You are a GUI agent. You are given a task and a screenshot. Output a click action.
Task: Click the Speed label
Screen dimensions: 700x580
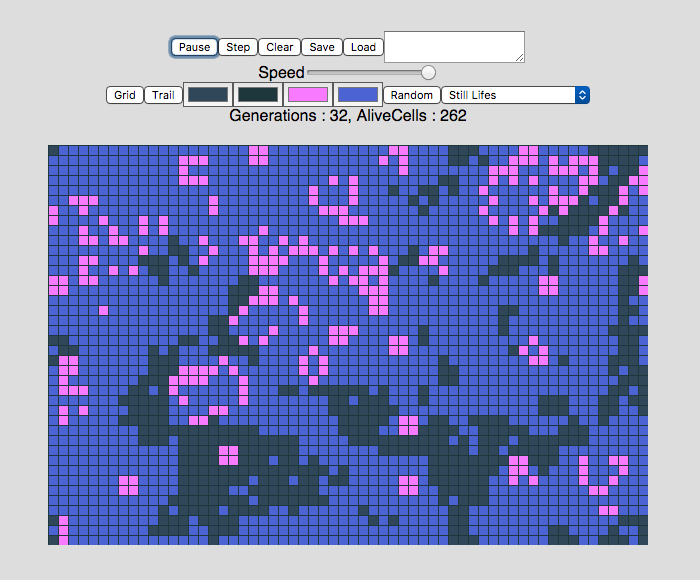point(281,72)
